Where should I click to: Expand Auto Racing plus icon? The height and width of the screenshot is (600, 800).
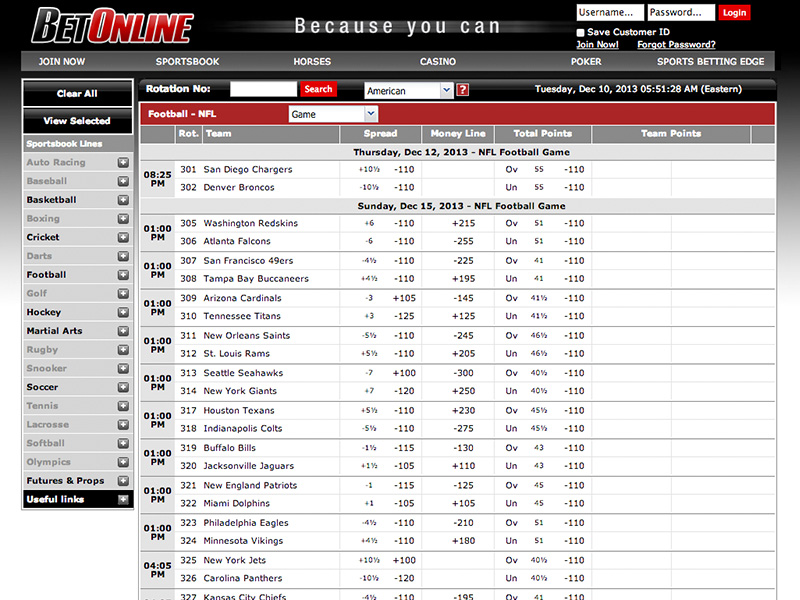pos(123,162)
